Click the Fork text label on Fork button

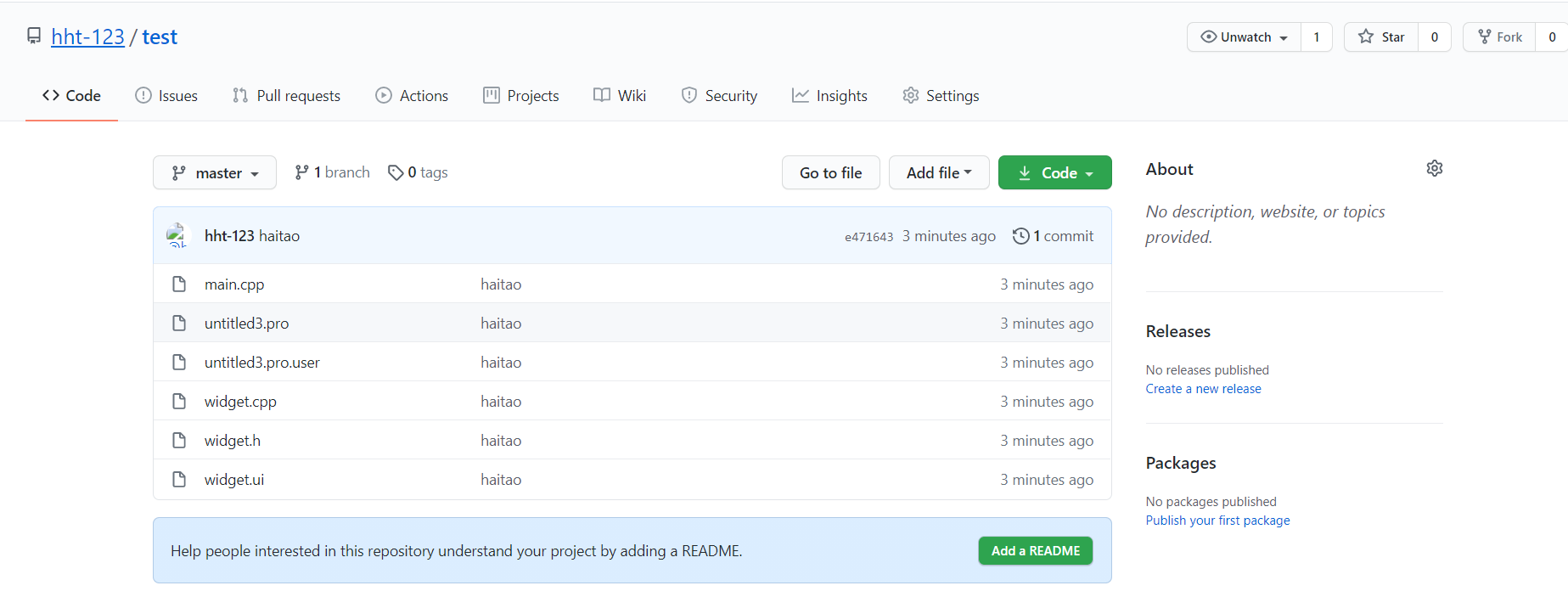1509,37
